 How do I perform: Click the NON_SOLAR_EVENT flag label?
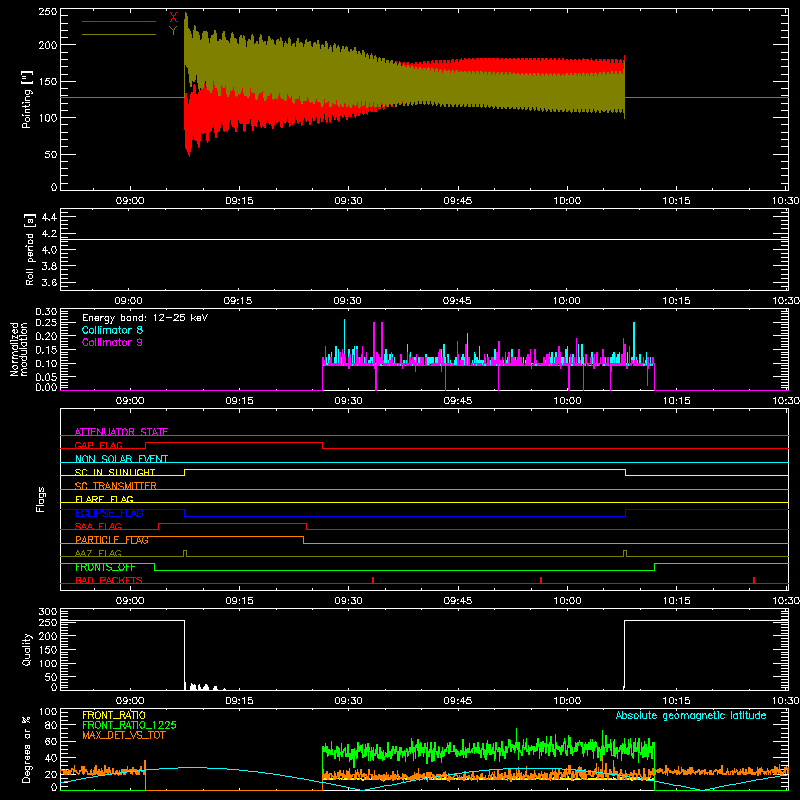coord(121,459)
